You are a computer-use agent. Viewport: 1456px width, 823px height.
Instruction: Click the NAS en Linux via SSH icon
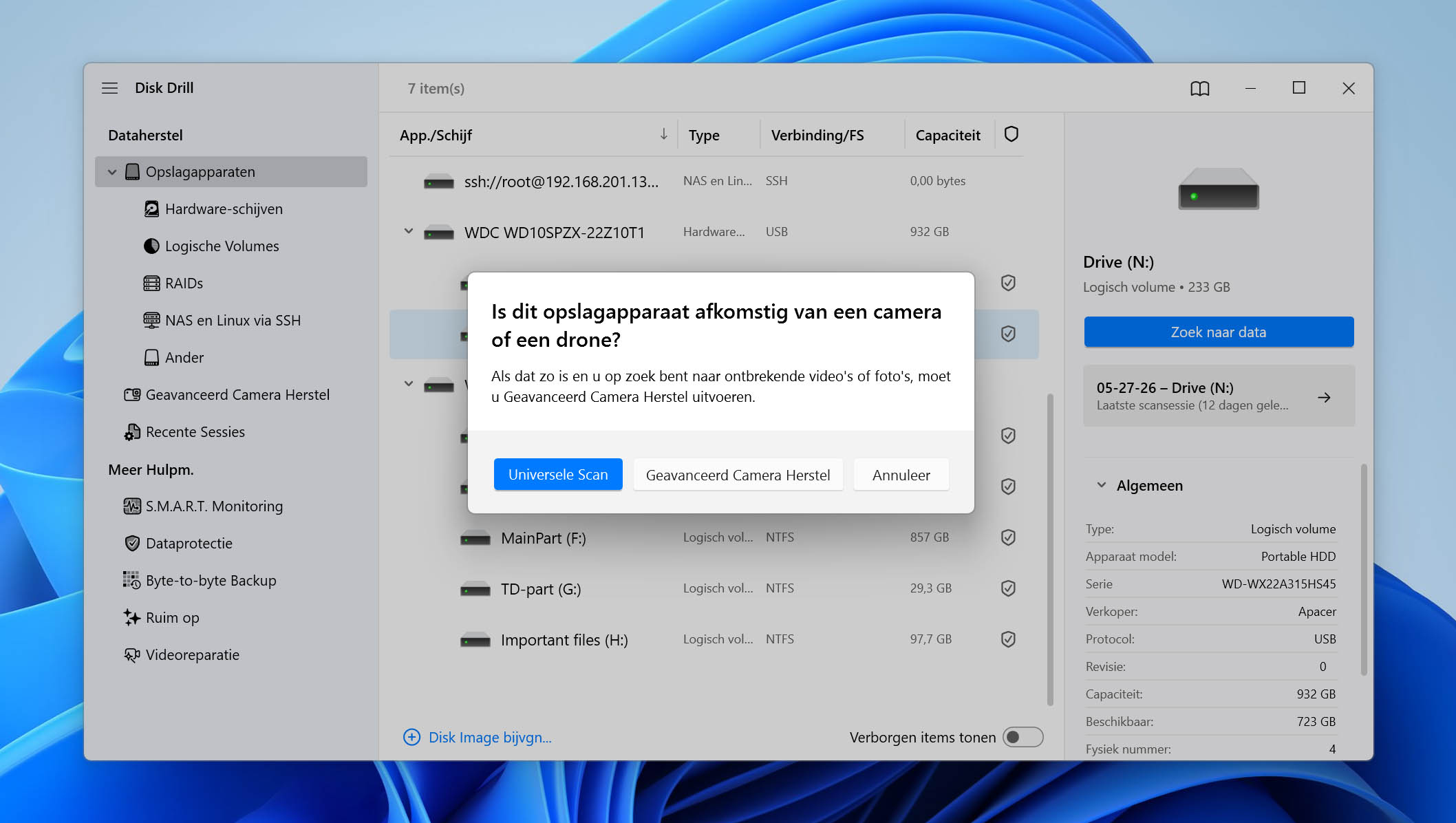pos(151,321)
